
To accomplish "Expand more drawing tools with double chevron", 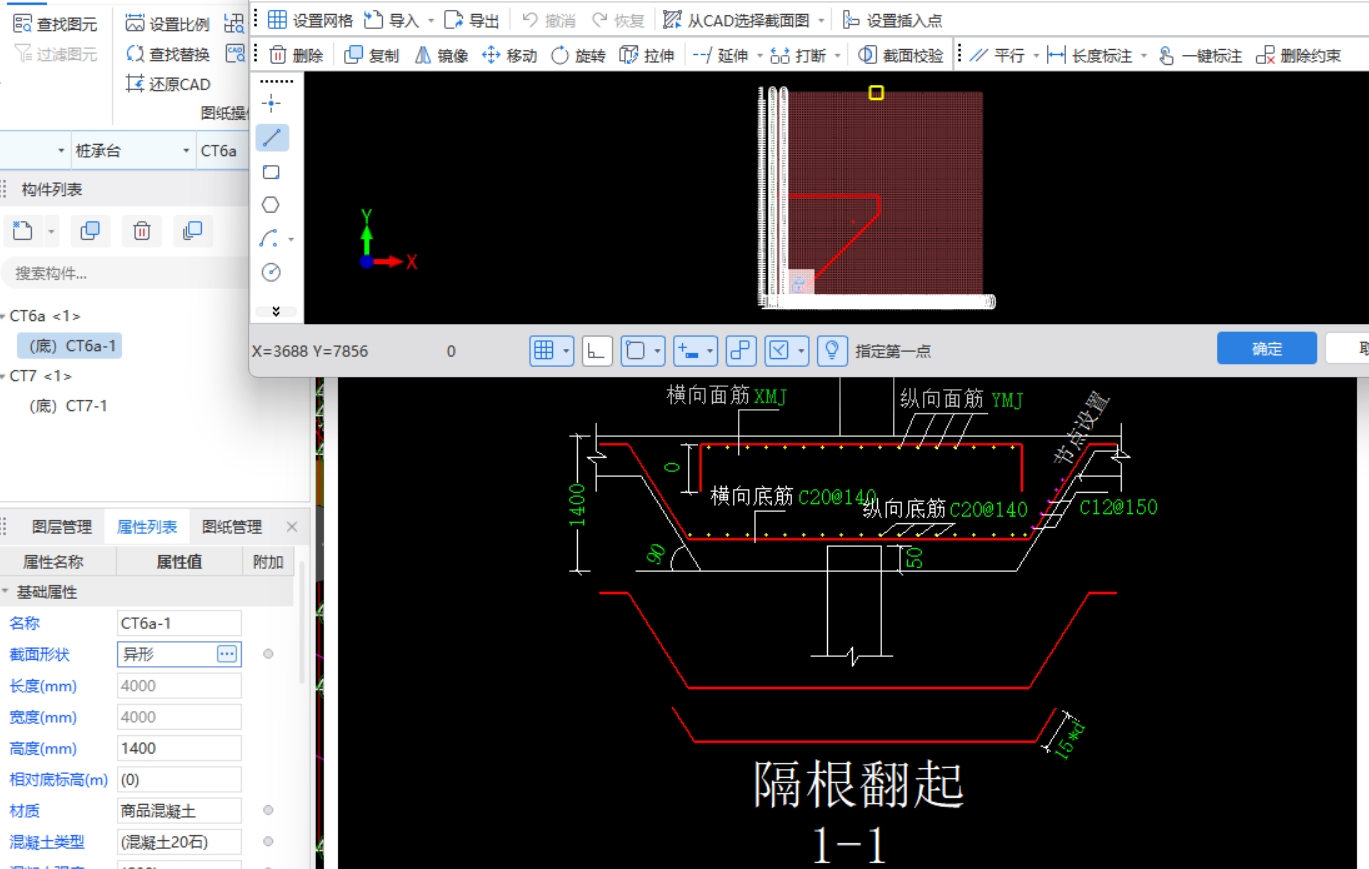I will coord(276,312).
